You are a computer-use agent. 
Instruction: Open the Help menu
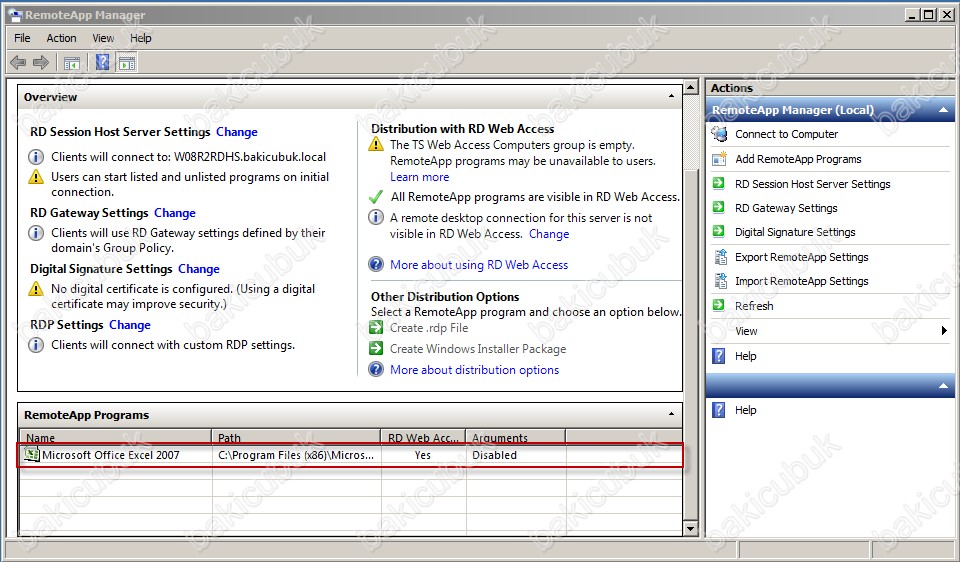pos(140,38)
